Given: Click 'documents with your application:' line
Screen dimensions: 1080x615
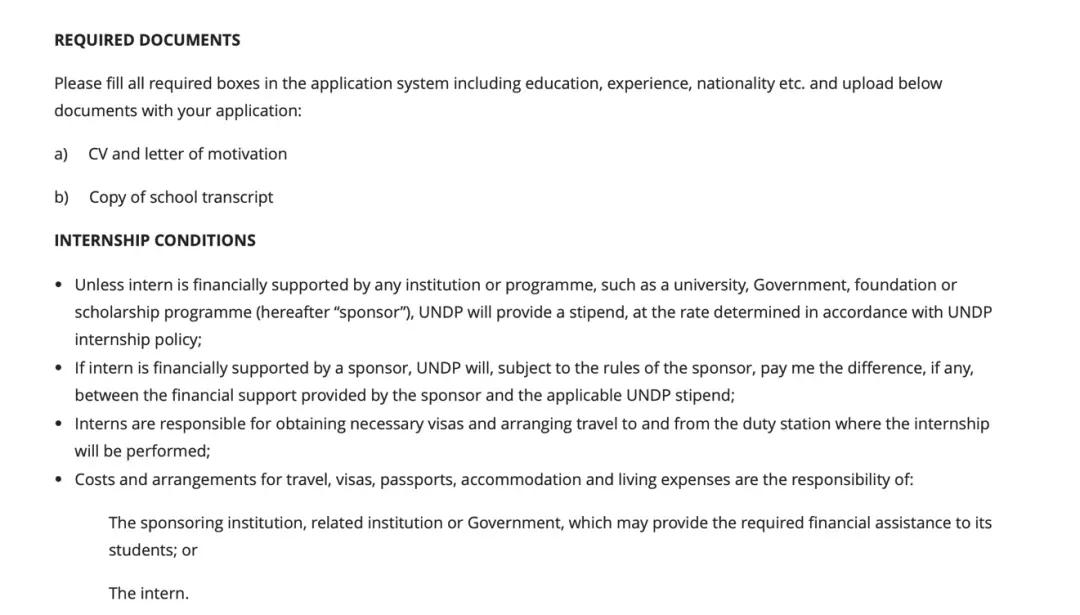Looking at the screenshot, I should 178,111.
